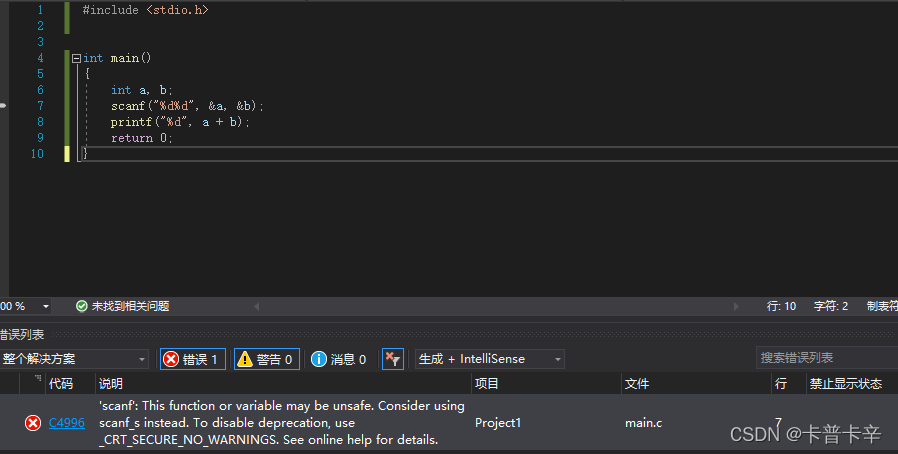
Task: Open the Build + IntelliSense source dropdown
Action: click(490, 359)
